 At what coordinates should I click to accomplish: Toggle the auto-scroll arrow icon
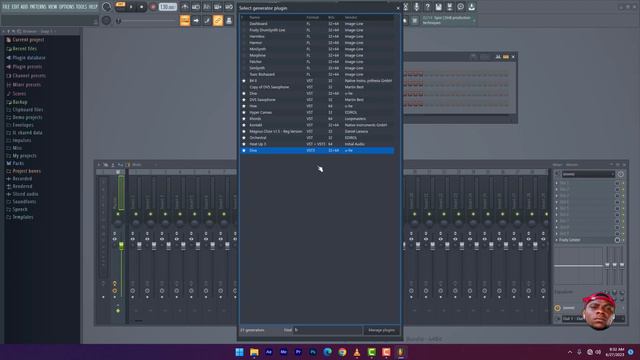[x=196, y=20]
